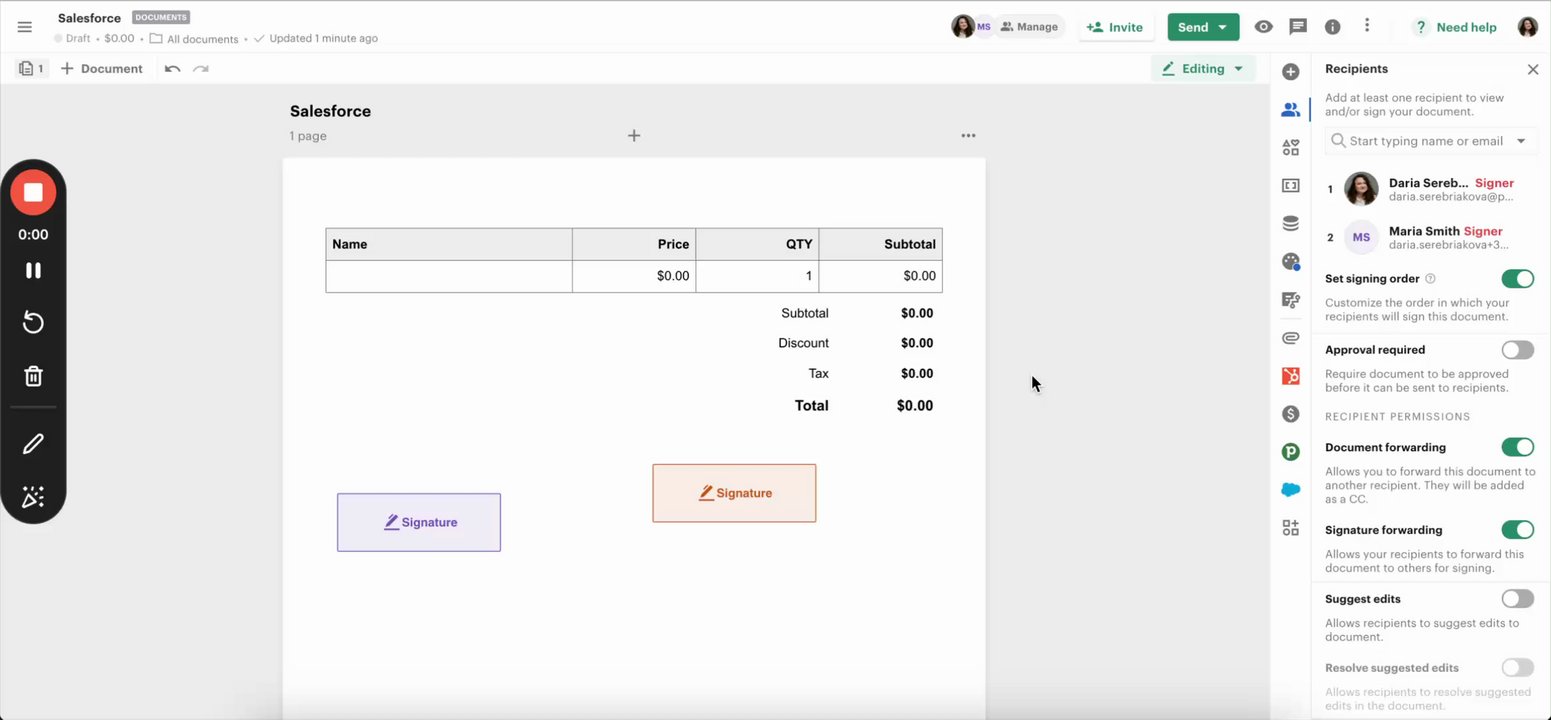Open the content library shapes icon
The width and height of the screenshot is (1551, 720).
coord(1291,148)
